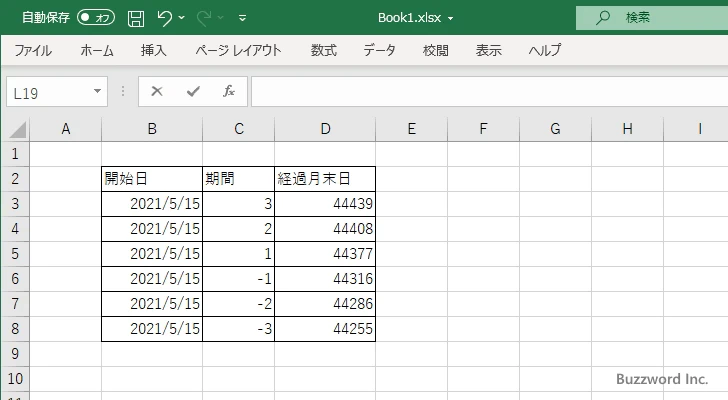
Task: Select column H header
Action: click(x=627, y=129)
